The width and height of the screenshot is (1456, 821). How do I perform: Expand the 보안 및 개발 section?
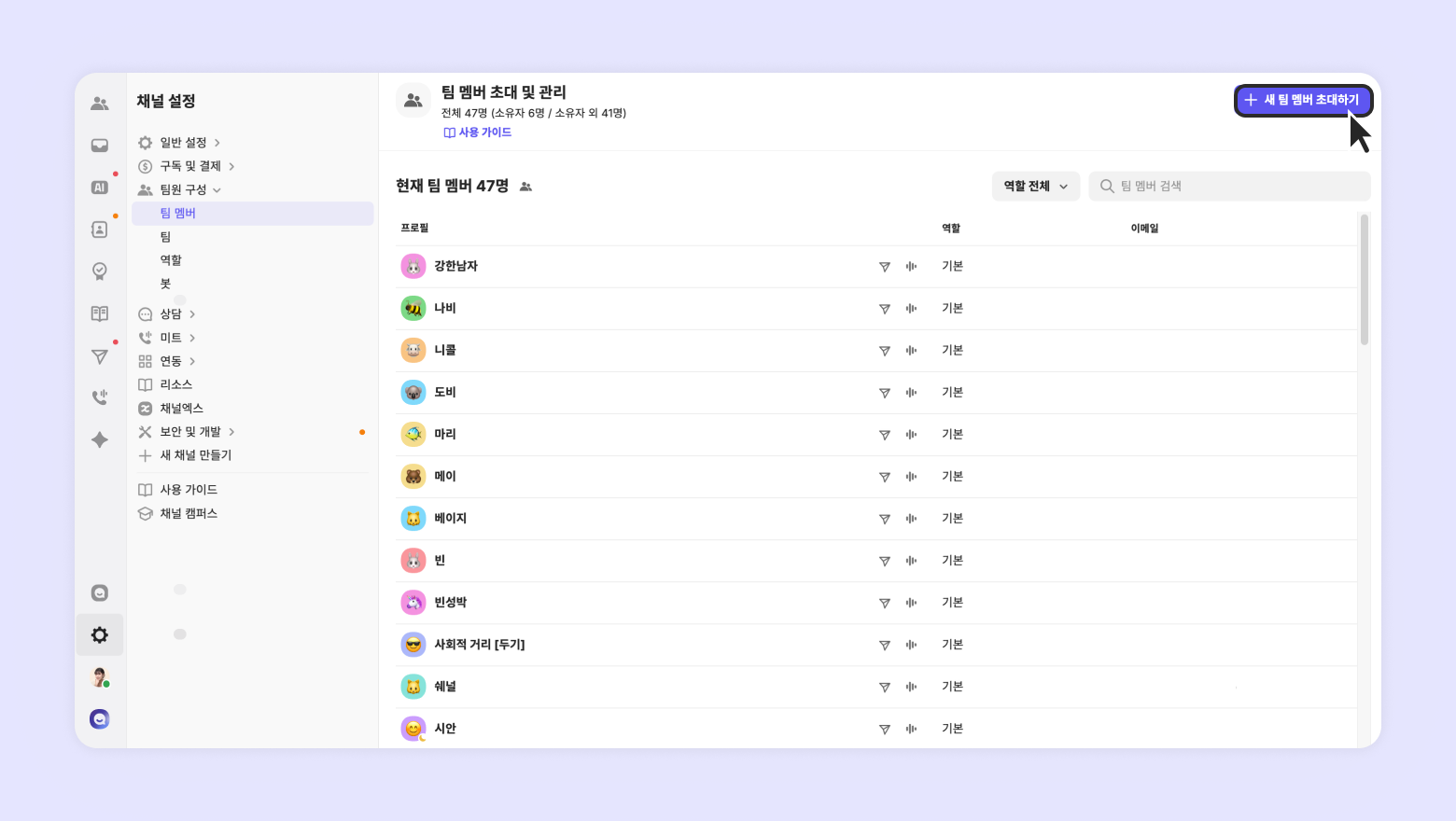click(190, 432)
